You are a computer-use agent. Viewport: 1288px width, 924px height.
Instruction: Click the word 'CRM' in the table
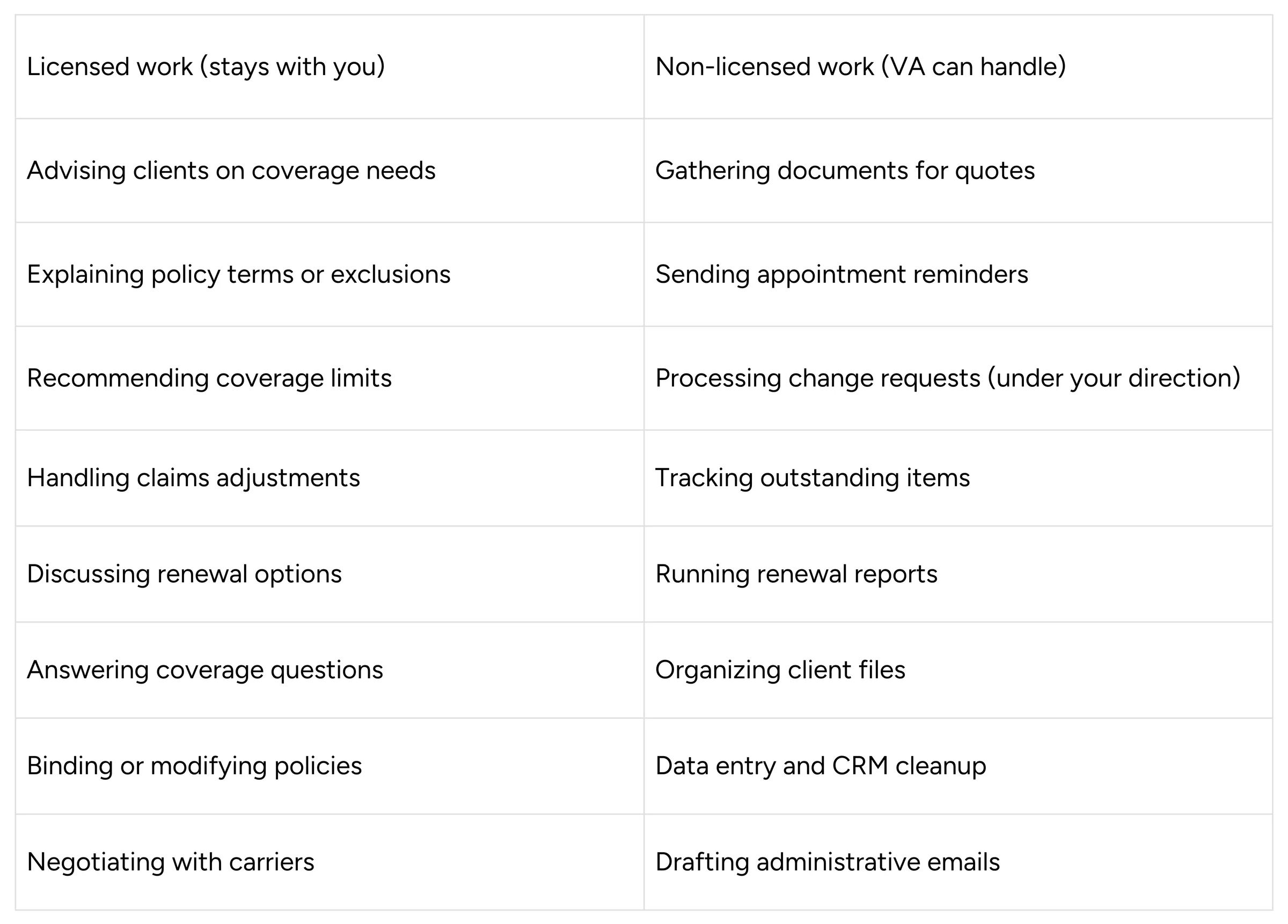pyautogui.click(x=860, y=766)
